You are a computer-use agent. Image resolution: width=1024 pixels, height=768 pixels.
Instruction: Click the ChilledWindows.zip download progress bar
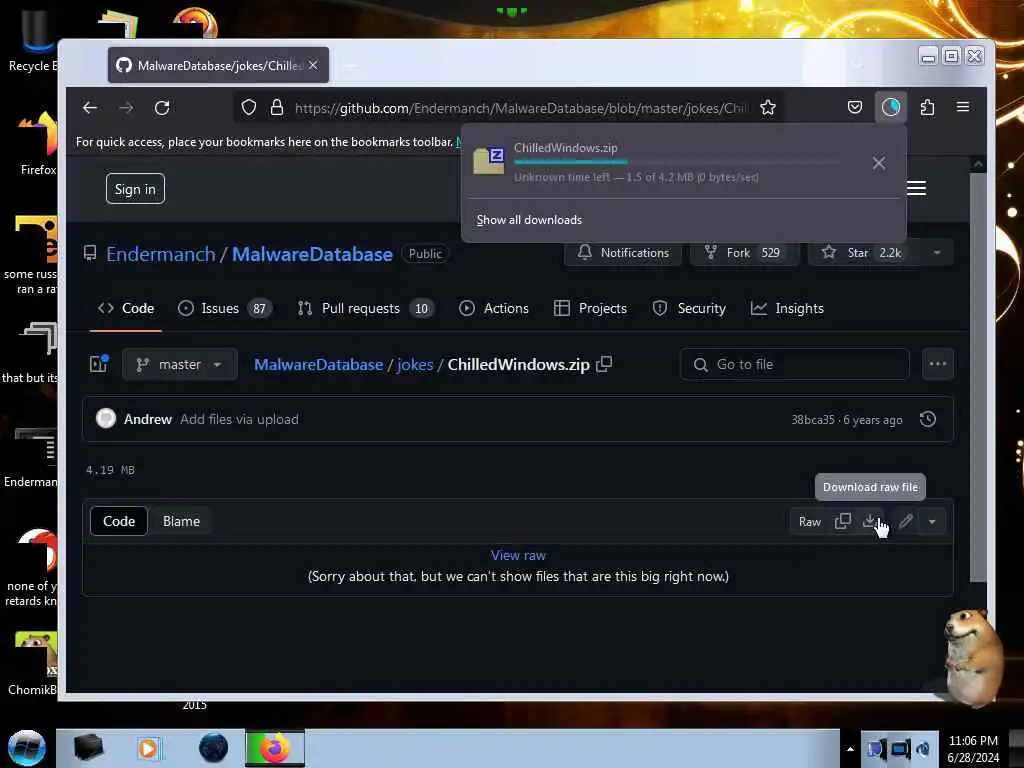(x=675, y=162)
